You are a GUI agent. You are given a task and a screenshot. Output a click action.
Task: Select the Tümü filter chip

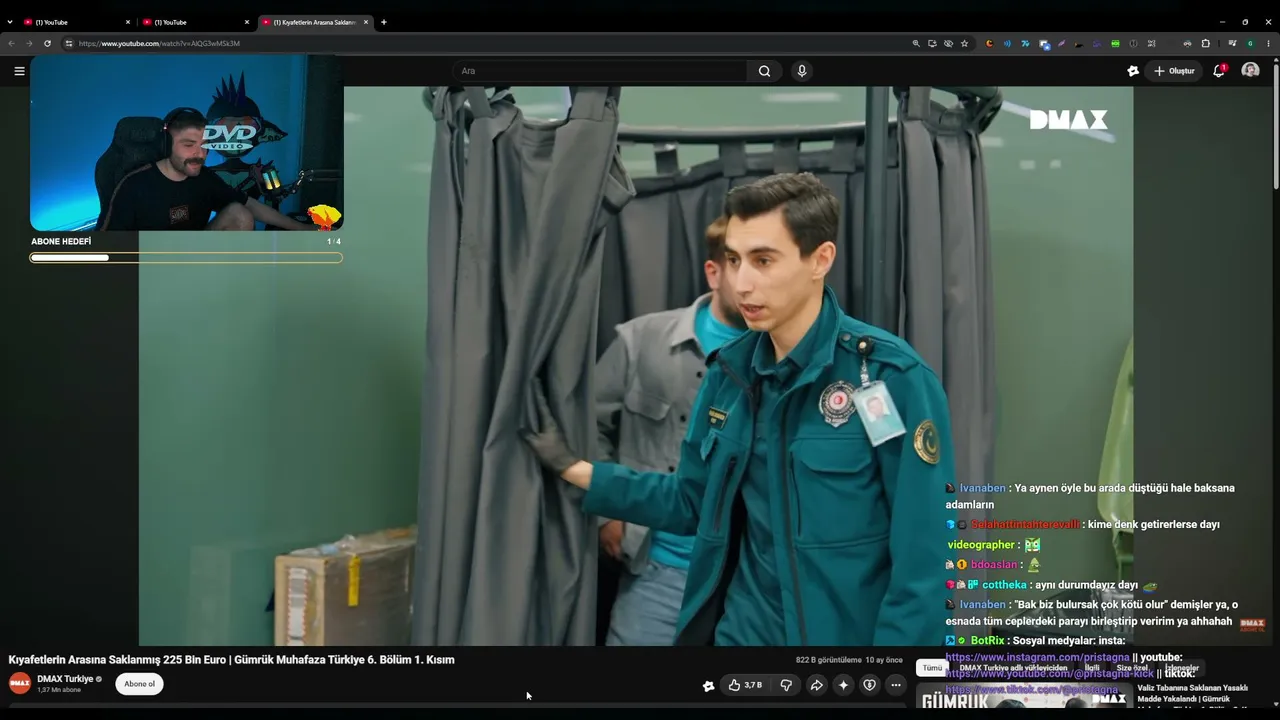[932, 668]
